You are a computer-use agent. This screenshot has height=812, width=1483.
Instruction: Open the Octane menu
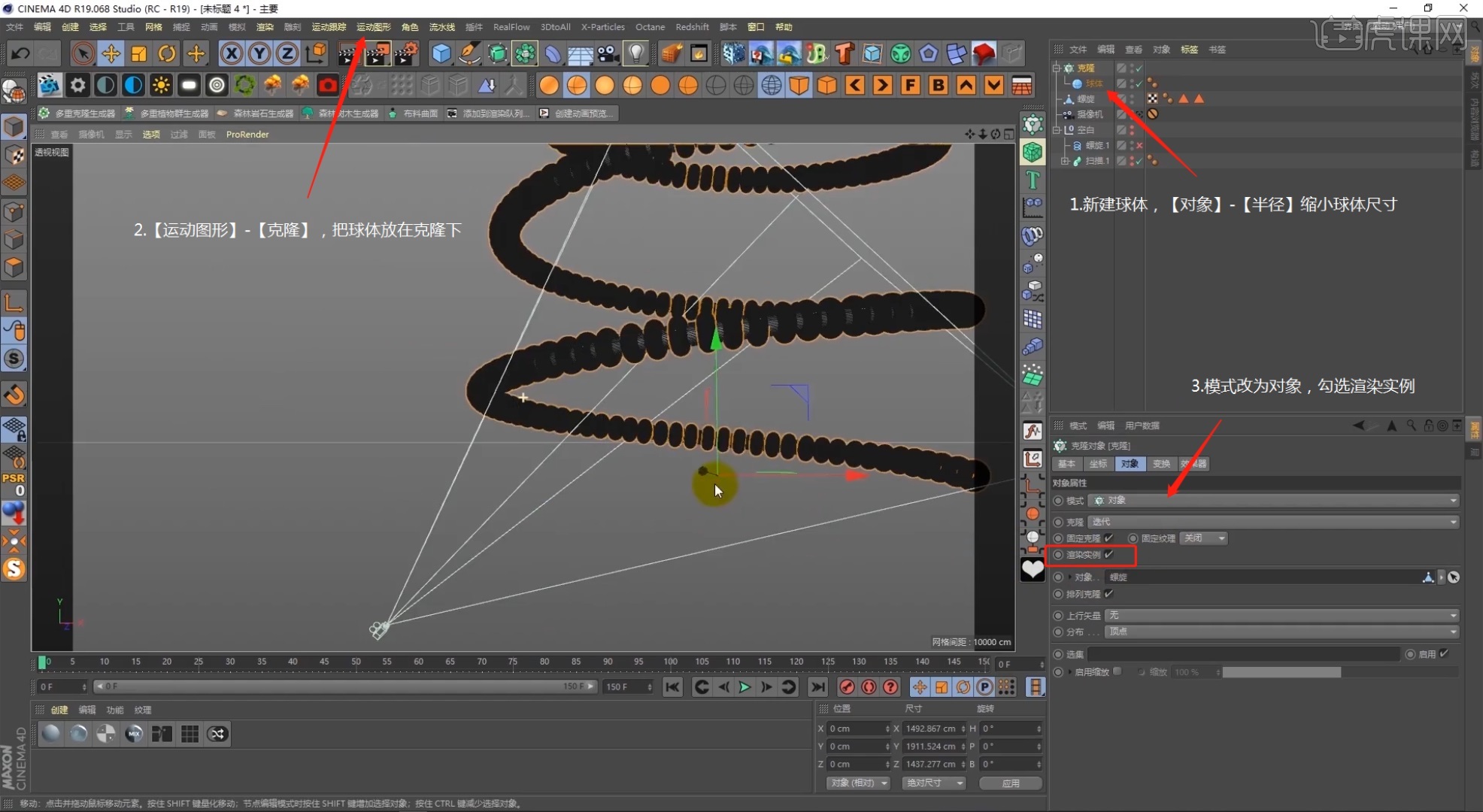click(x=650, y=27)
